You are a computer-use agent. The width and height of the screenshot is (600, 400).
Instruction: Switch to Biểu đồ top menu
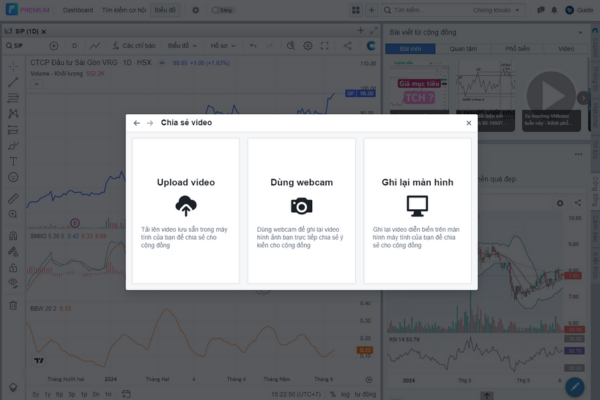[165, 10]
